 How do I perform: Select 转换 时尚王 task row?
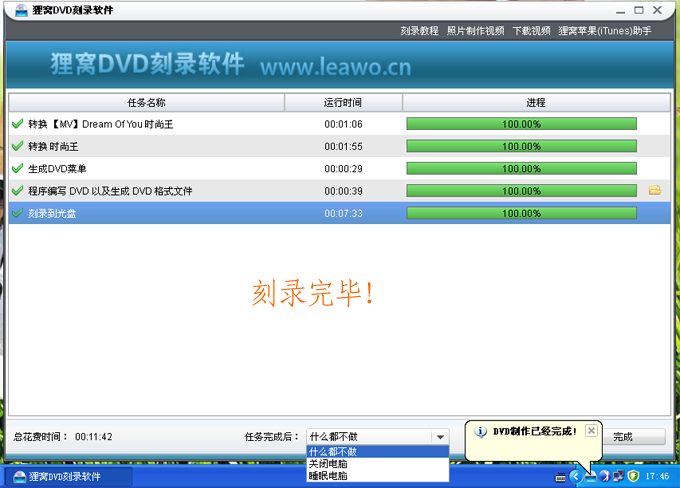point(340,146)
